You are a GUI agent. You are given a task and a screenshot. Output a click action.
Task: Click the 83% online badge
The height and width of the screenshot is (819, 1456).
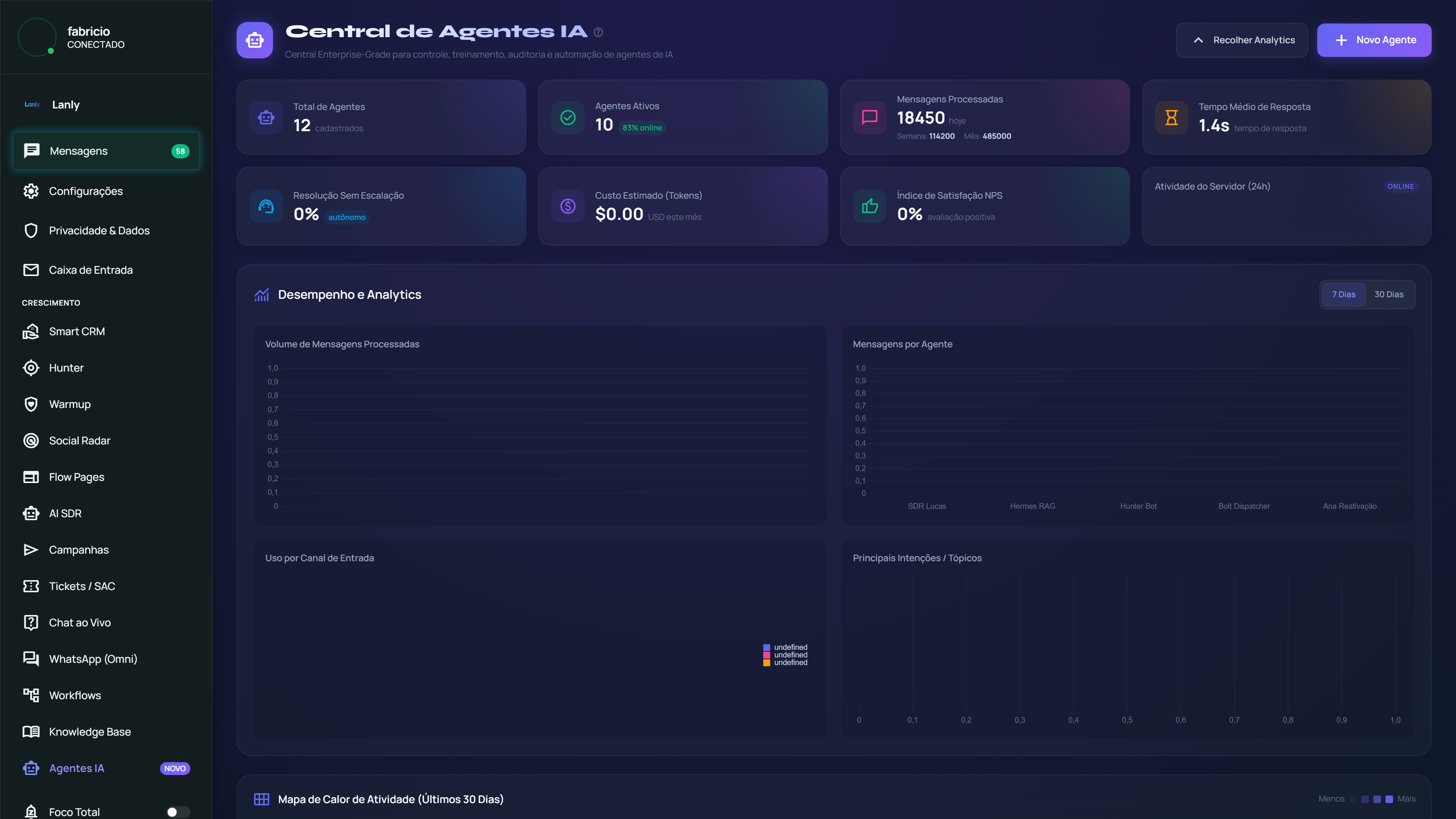pyautogui.click(x=642, y=128)
